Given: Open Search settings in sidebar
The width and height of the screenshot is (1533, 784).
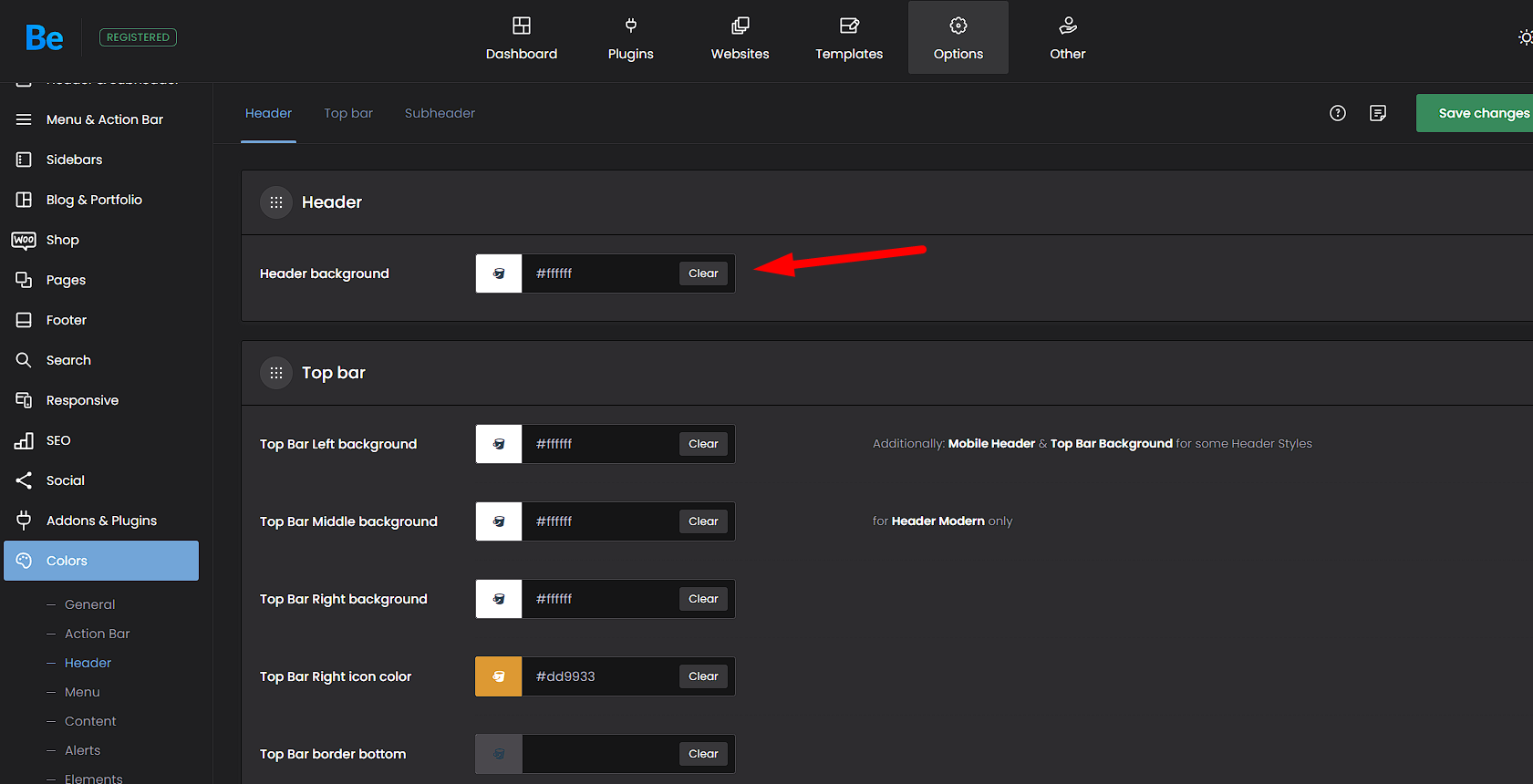Looking at the screenshot, I should click(101, 360).
